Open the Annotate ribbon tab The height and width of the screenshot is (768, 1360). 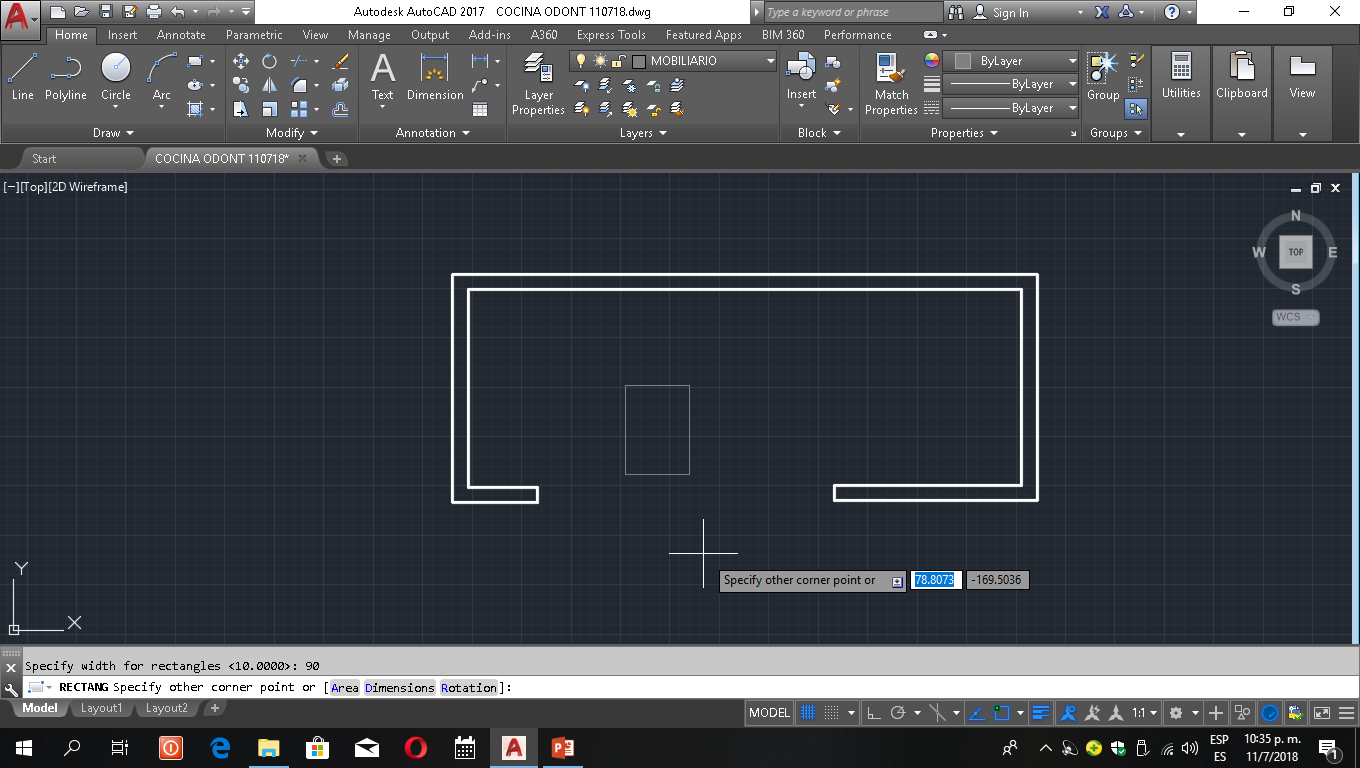[181, 34]
